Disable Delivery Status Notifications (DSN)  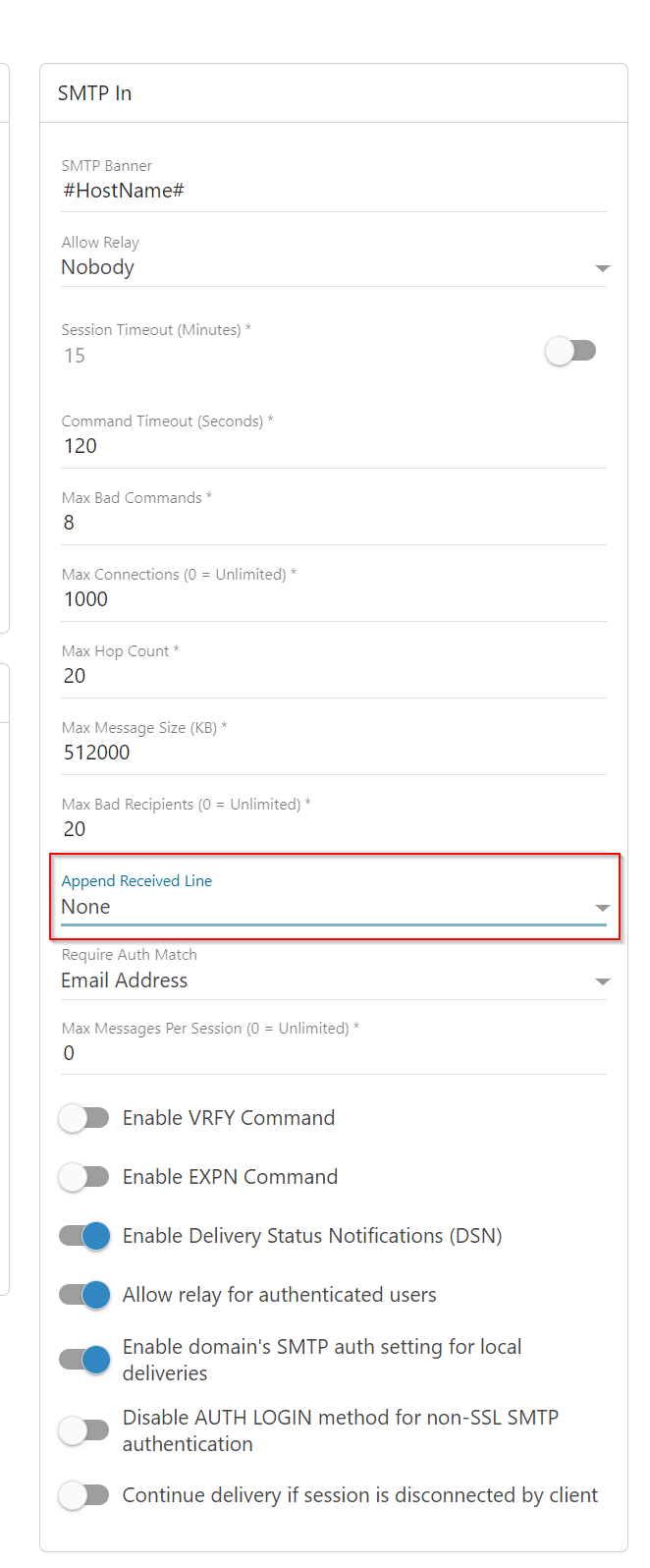point(84,1236)
